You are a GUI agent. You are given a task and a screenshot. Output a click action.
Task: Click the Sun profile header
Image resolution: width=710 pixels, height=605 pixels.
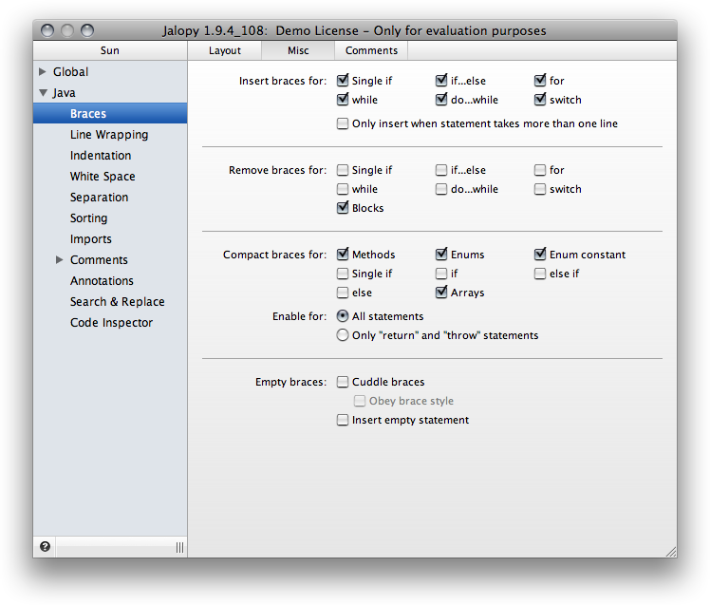[x=110, y=50]
